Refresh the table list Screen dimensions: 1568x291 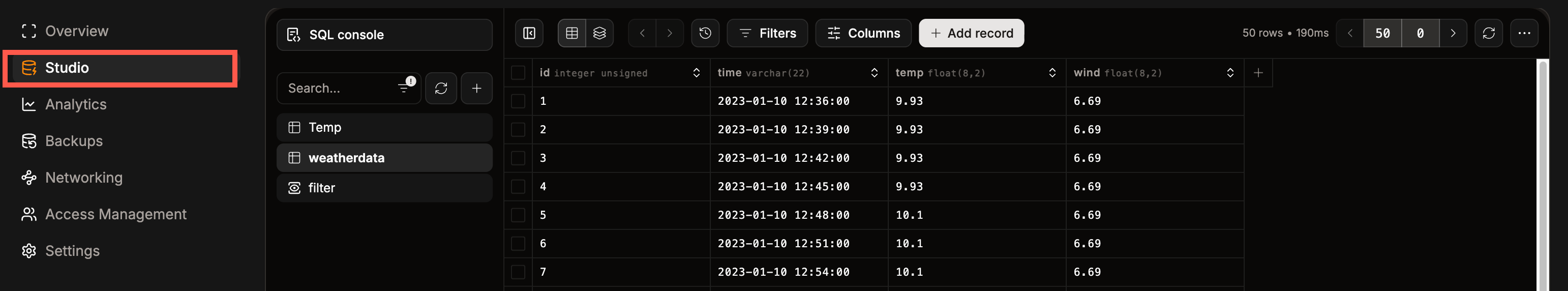click(x=441, y=89)
